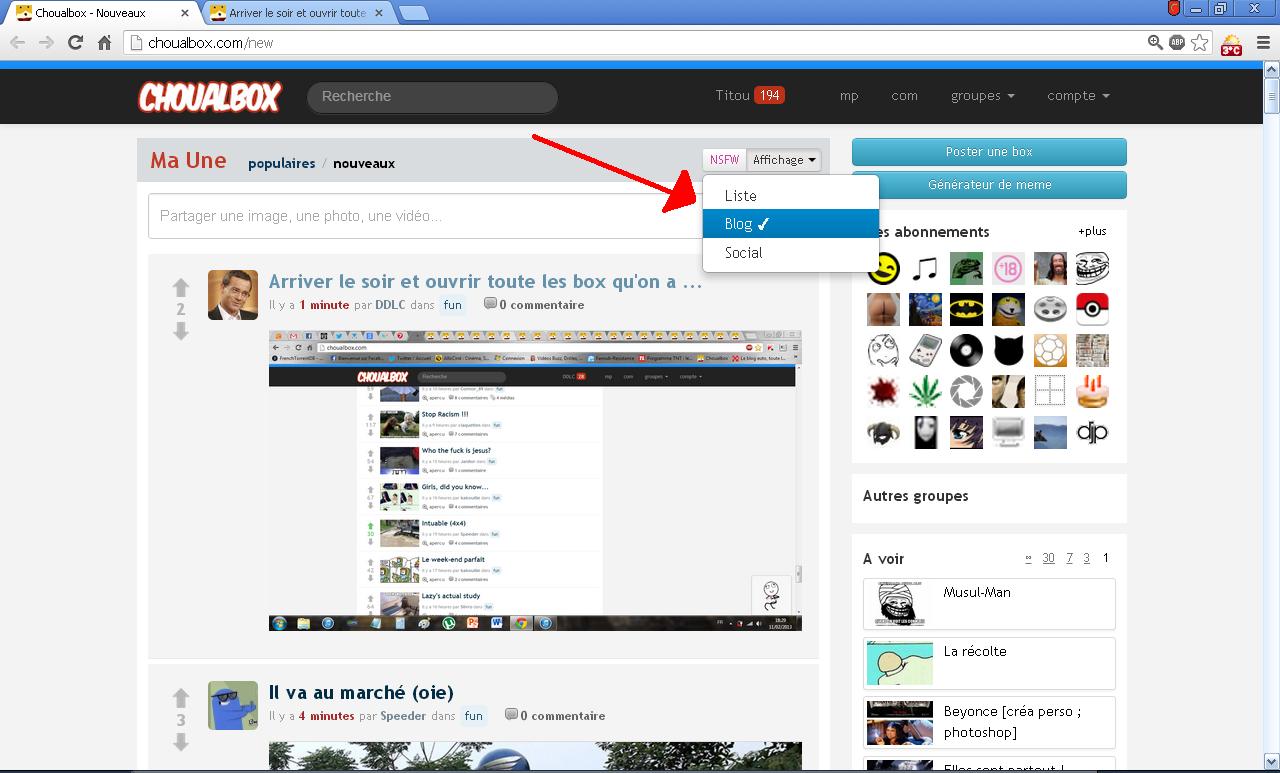Bookmark this page with the star icon

pos(1200,42)
